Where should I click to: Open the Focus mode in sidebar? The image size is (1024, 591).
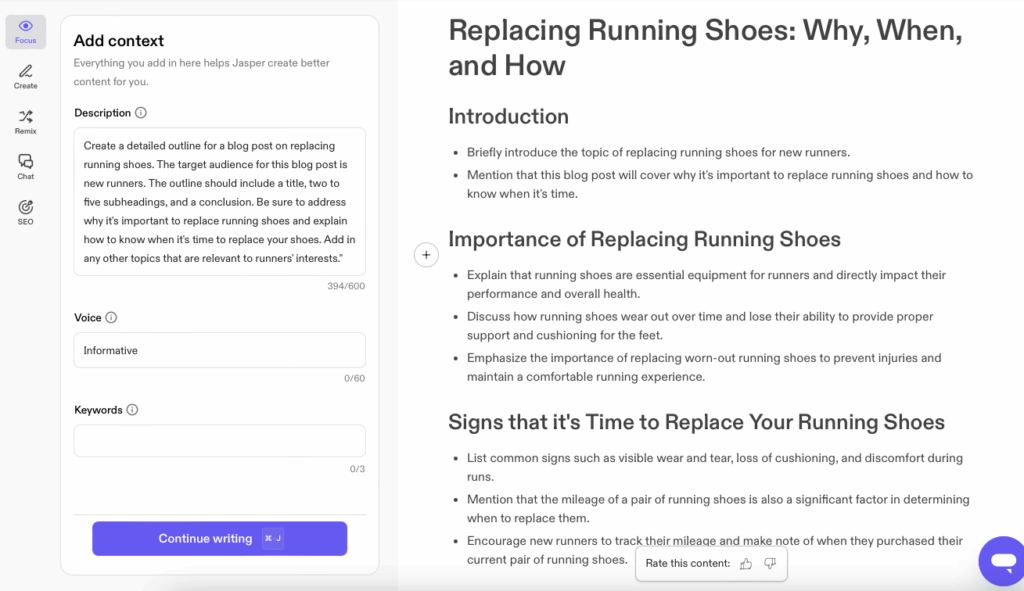(x=26, y=31)
